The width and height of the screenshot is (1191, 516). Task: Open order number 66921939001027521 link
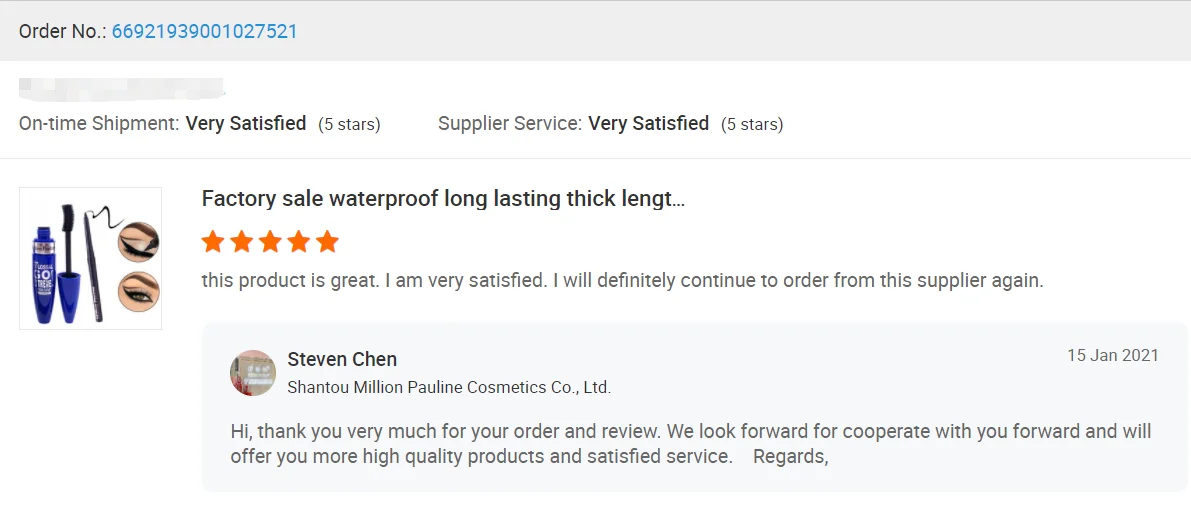tap(204, 31)
